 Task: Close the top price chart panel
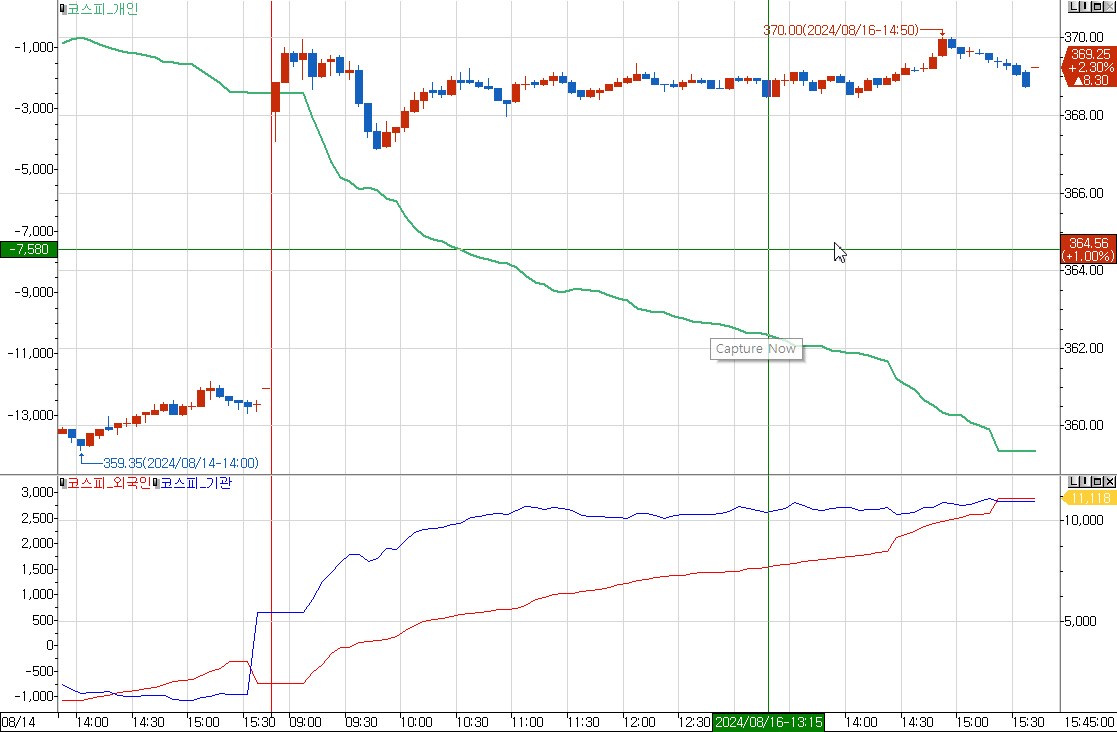pyautogui.click(x=1108, y=6)
